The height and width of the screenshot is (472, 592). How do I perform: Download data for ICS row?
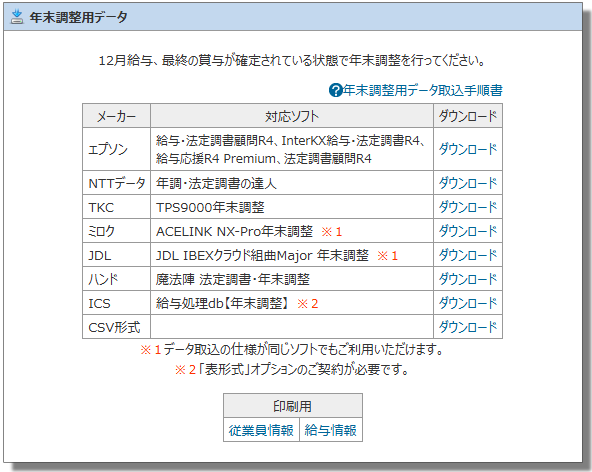(468, 303)
